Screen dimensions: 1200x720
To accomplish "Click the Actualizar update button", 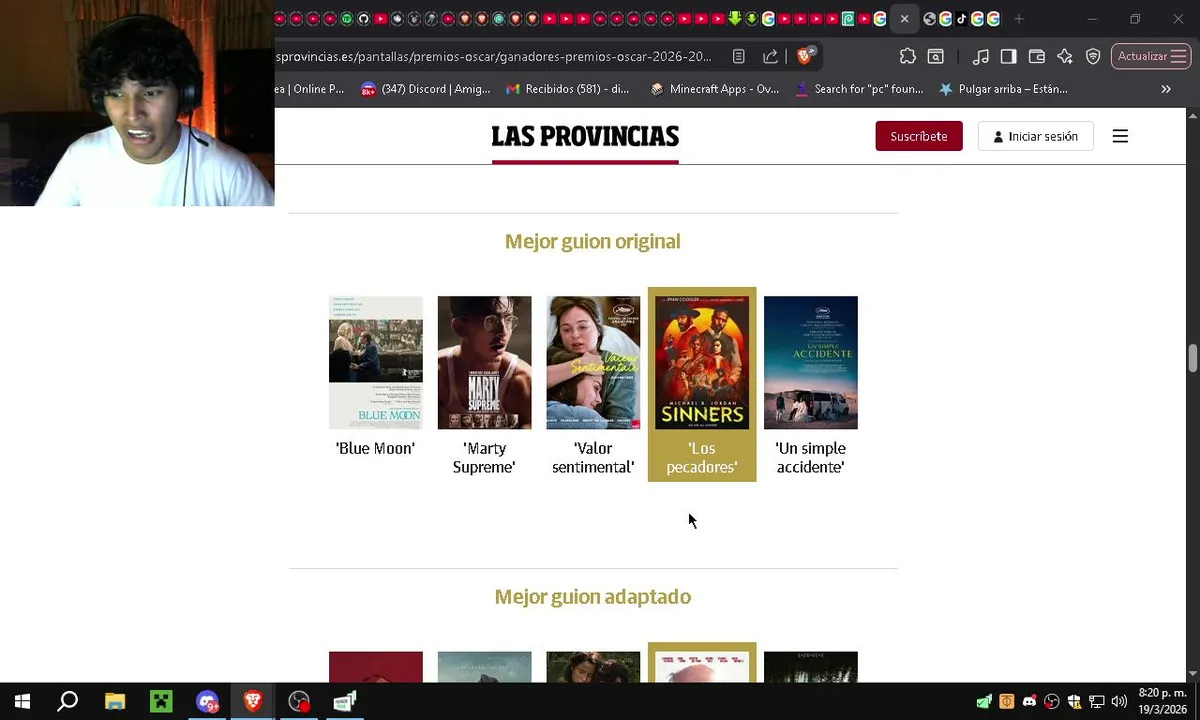I will (1151, 56).
